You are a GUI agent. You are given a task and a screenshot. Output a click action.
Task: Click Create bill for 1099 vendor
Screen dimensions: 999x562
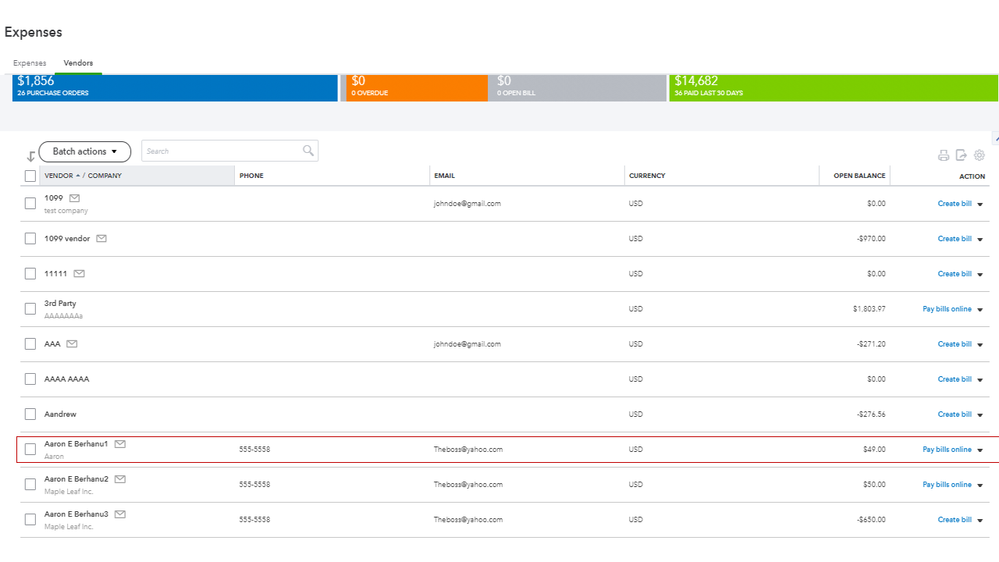[x=954, y=238]
